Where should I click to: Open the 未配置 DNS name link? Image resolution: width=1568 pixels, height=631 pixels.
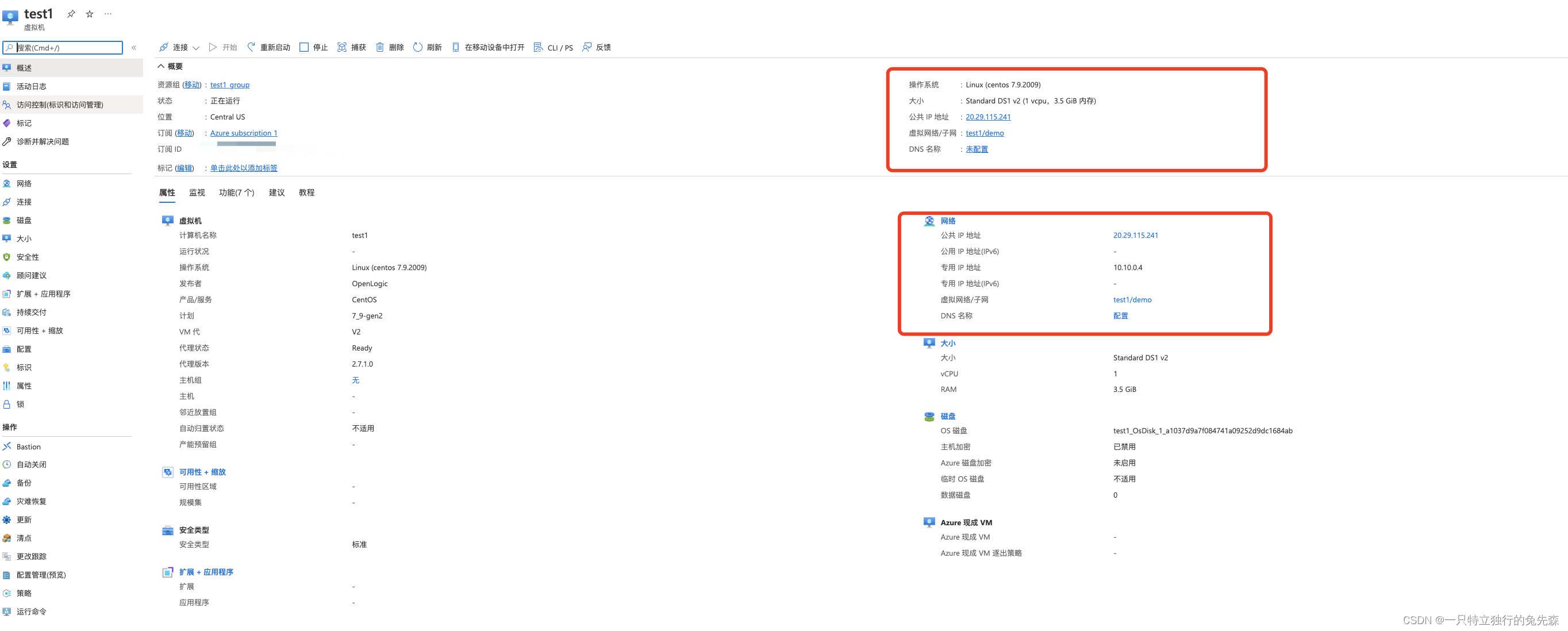pyautogui.click(x=977, y=149)
